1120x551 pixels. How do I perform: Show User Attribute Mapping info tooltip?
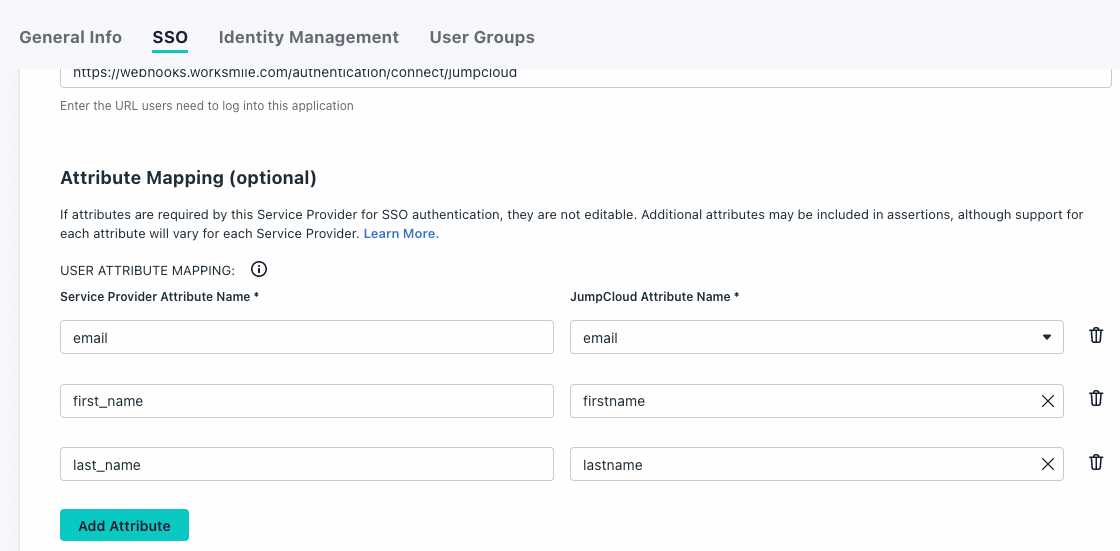coord(259,269)
